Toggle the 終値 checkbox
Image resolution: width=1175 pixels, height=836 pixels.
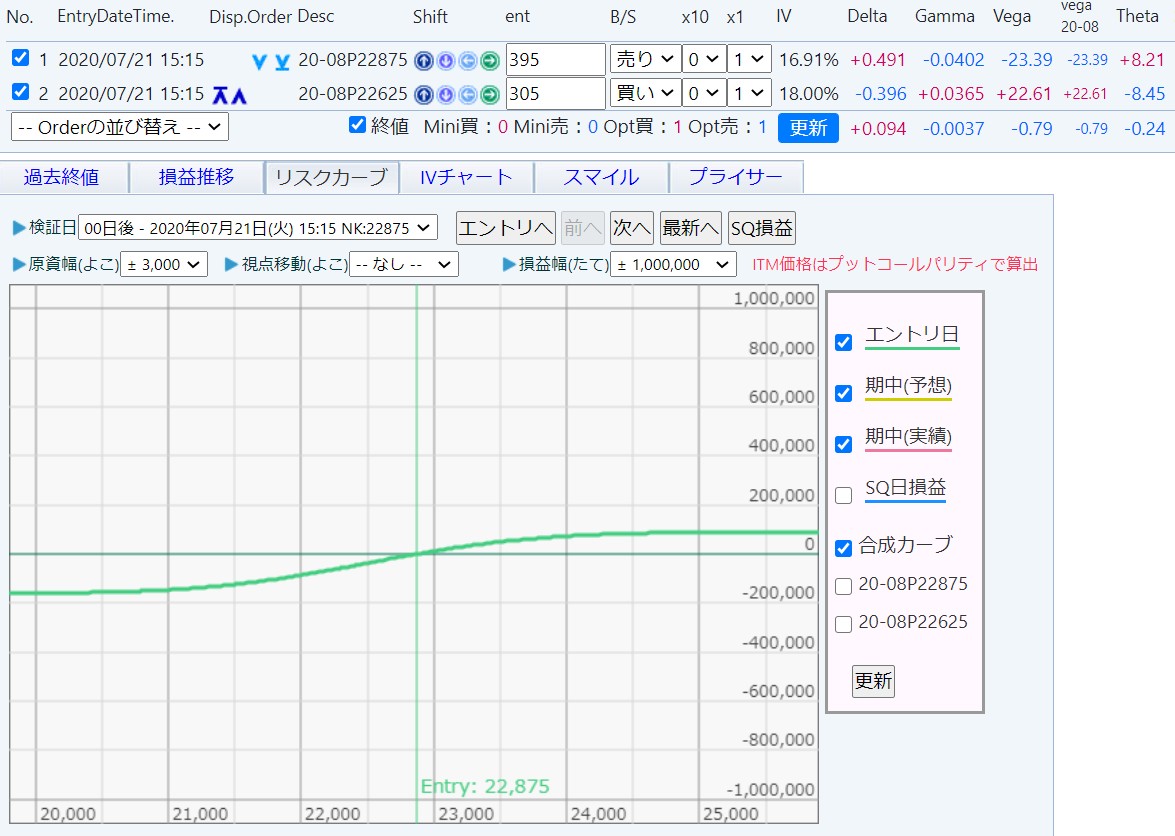pyautogui.click(x=357, y=125)
